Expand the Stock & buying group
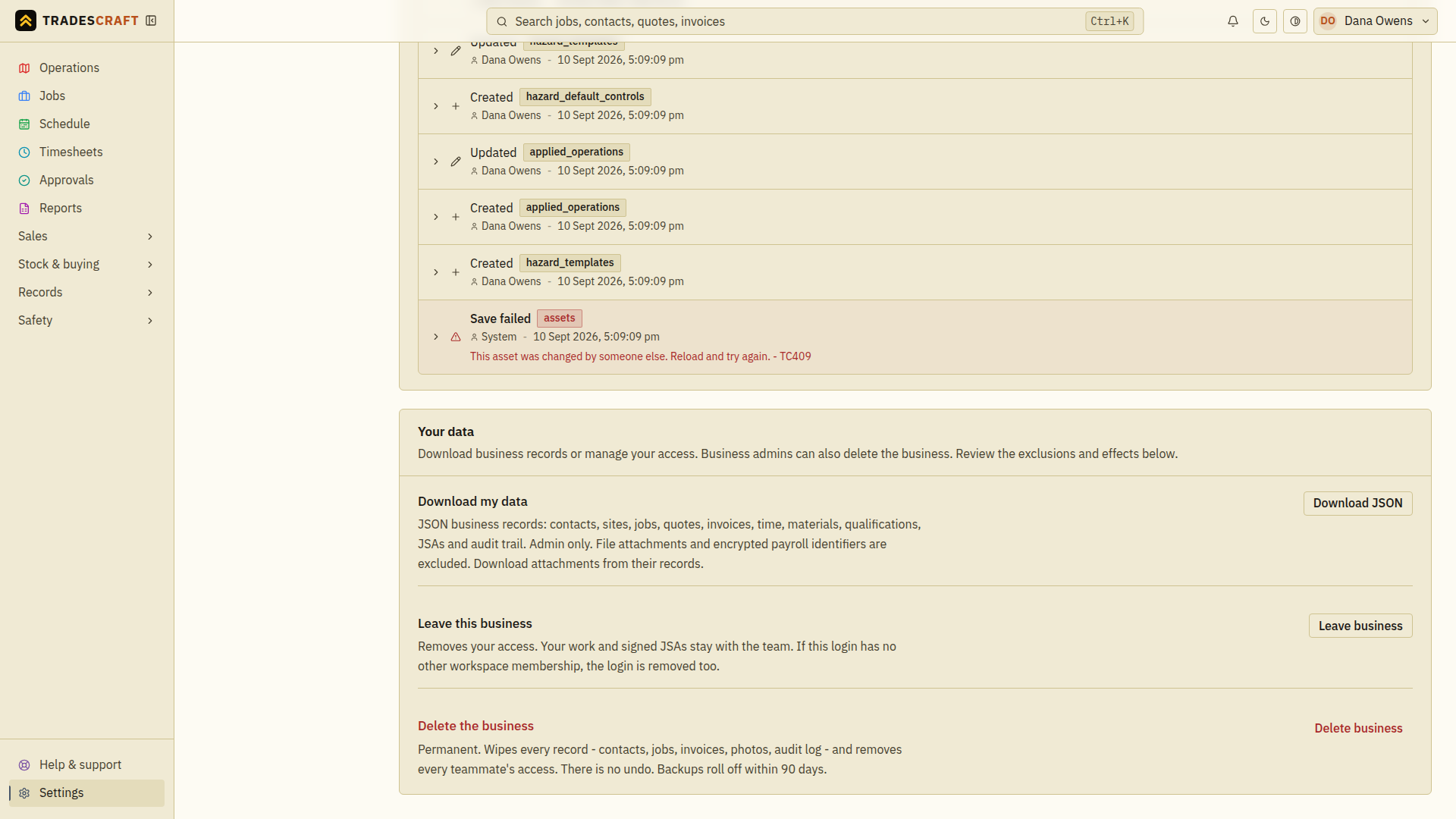 click(86, 264)
